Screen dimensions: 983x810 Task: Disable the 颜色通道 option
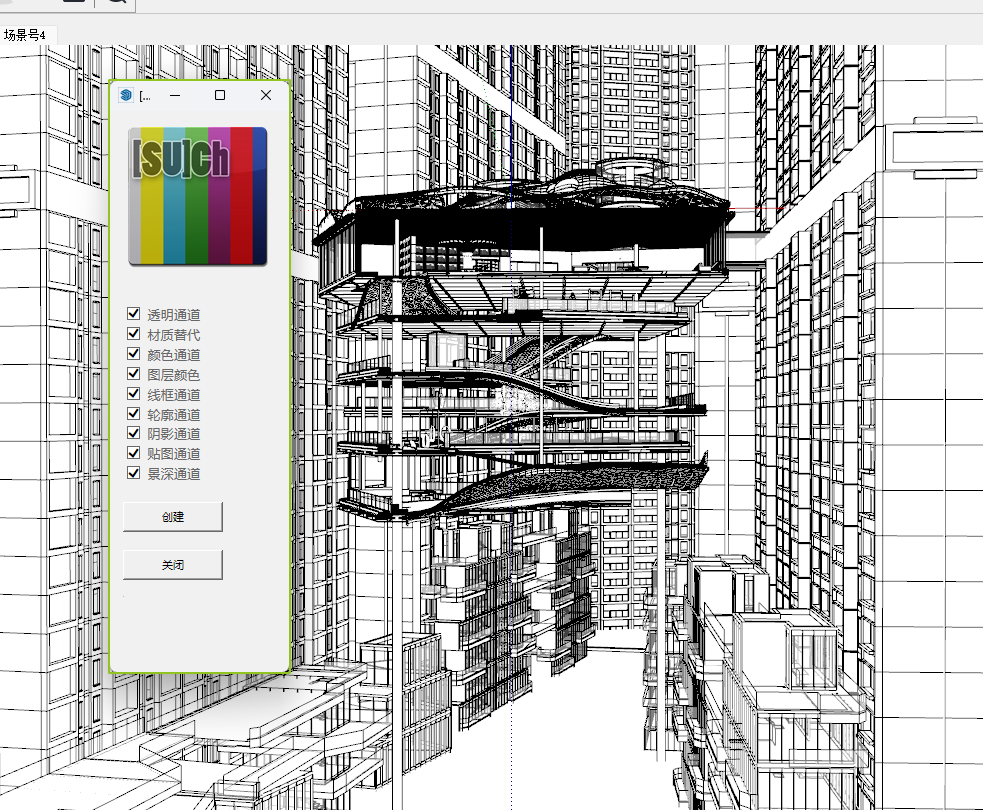click(x=133, y=354)
